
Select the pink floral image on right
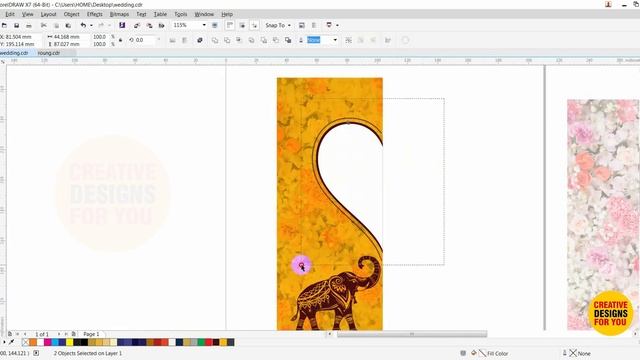[603, 214]
